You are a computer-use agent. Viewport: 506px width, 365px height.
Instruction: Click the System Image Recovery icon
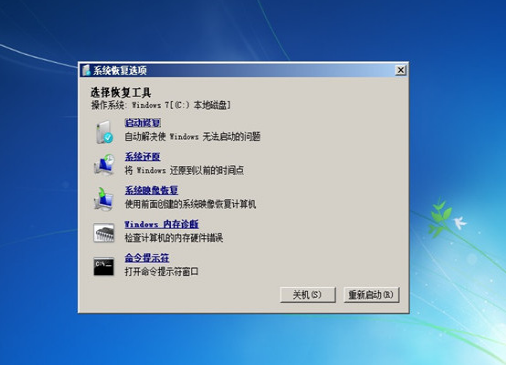click(104, 199)
